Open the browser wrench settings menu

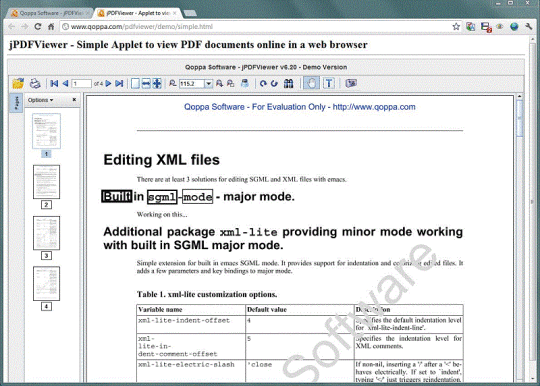(x=529, y=27)
